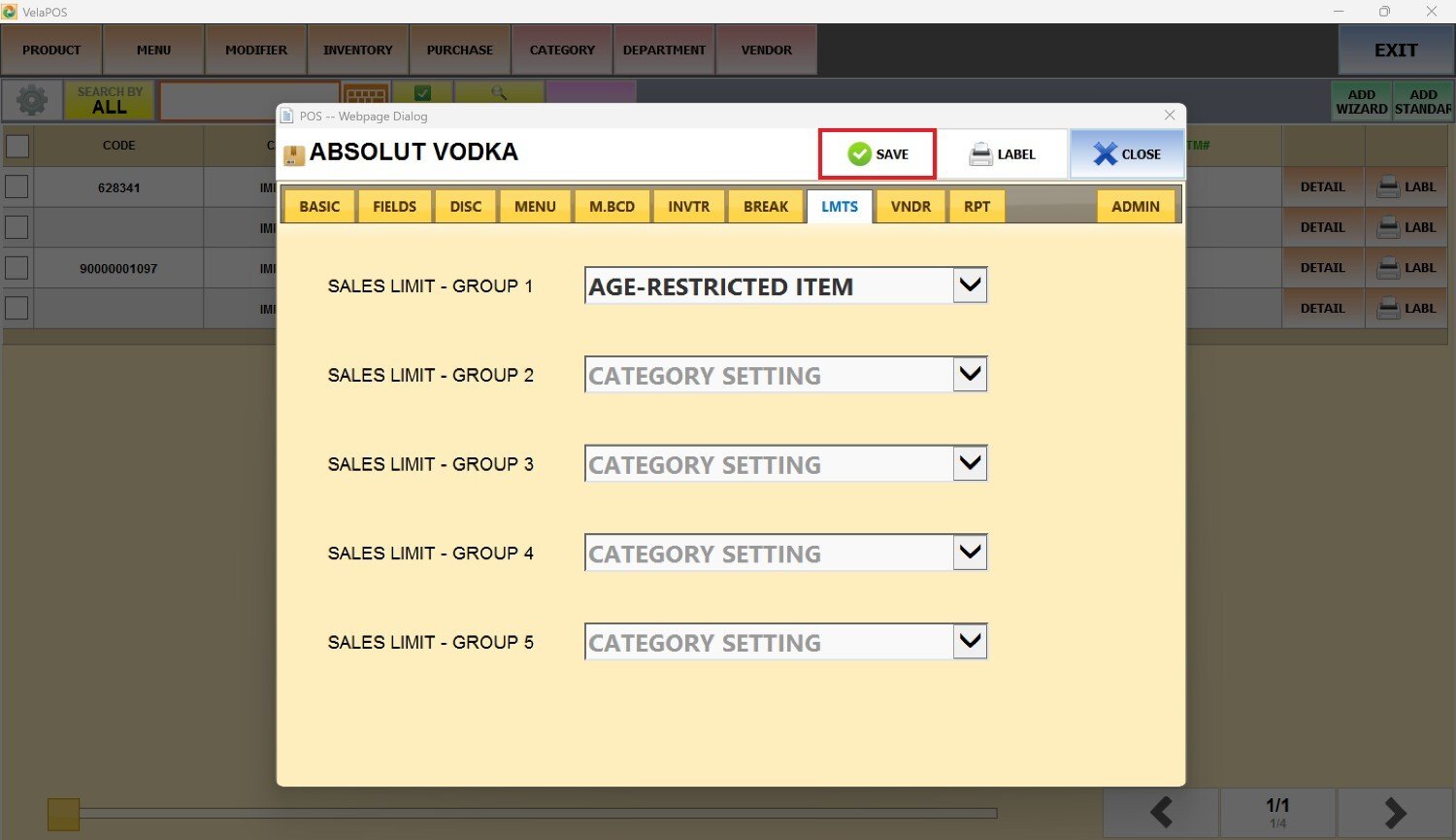Print label for the first product row
The width and height of the screenshot is (1456, 840).
coord(1406,186)
